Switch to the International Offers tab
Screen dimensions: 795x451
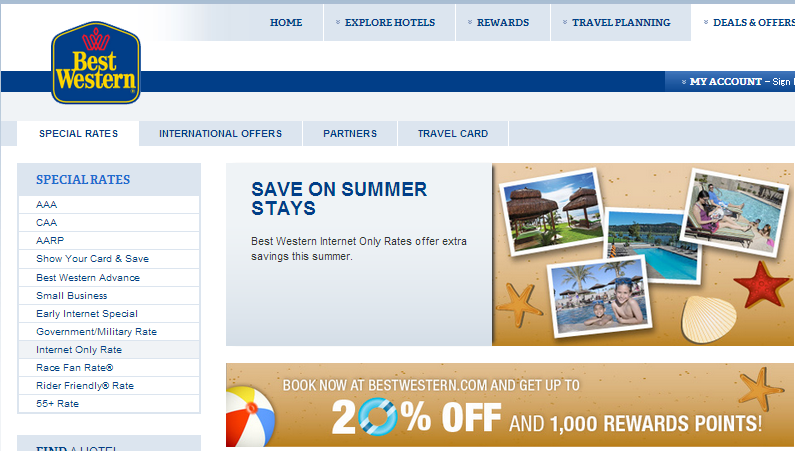(x=221, y=134)
